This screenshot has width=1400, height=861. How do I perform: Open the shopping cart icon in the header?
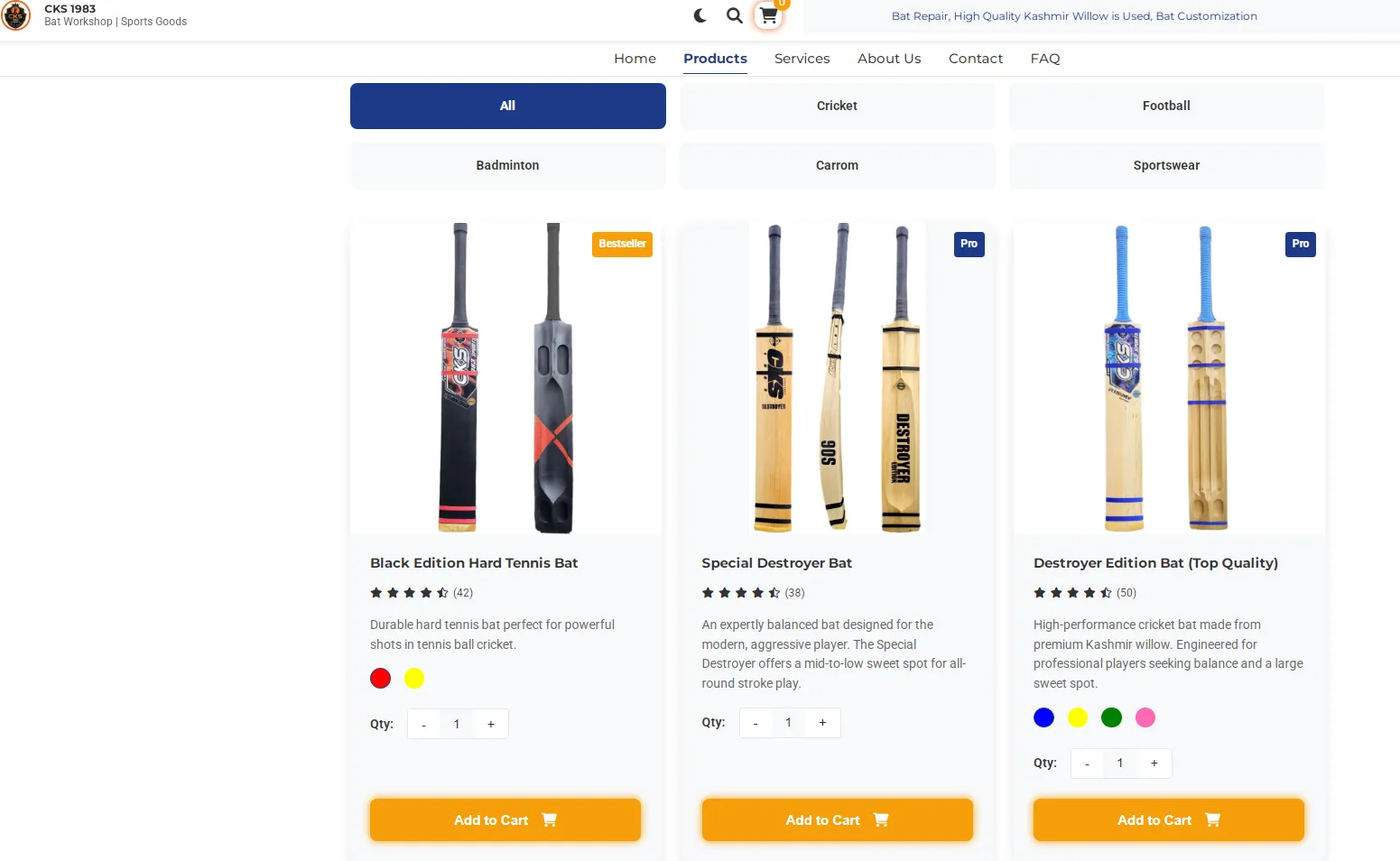[767, 15]
